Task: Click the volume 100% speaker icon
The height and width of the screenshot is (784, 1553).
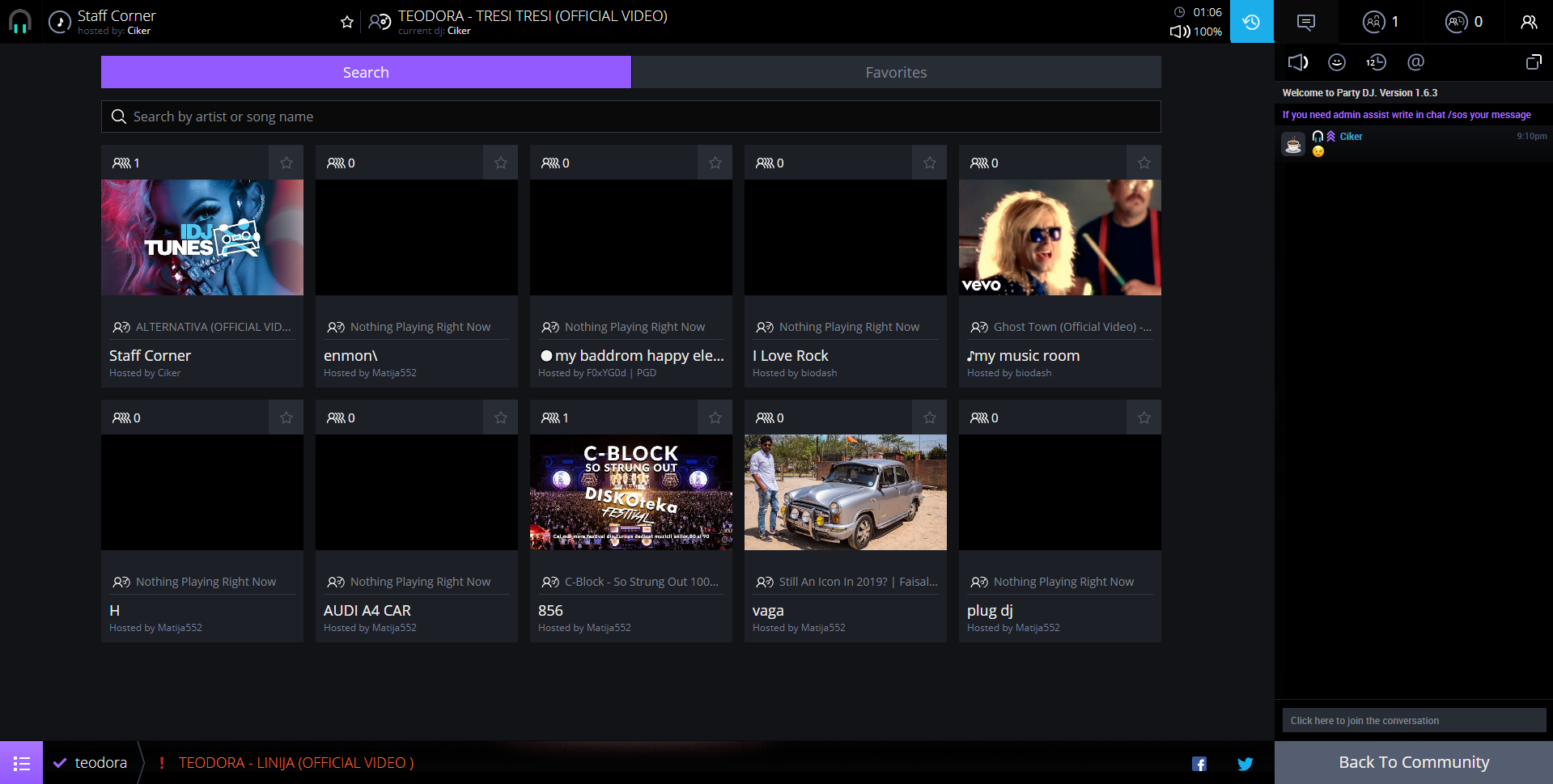Action: [x=1179, y=32]
